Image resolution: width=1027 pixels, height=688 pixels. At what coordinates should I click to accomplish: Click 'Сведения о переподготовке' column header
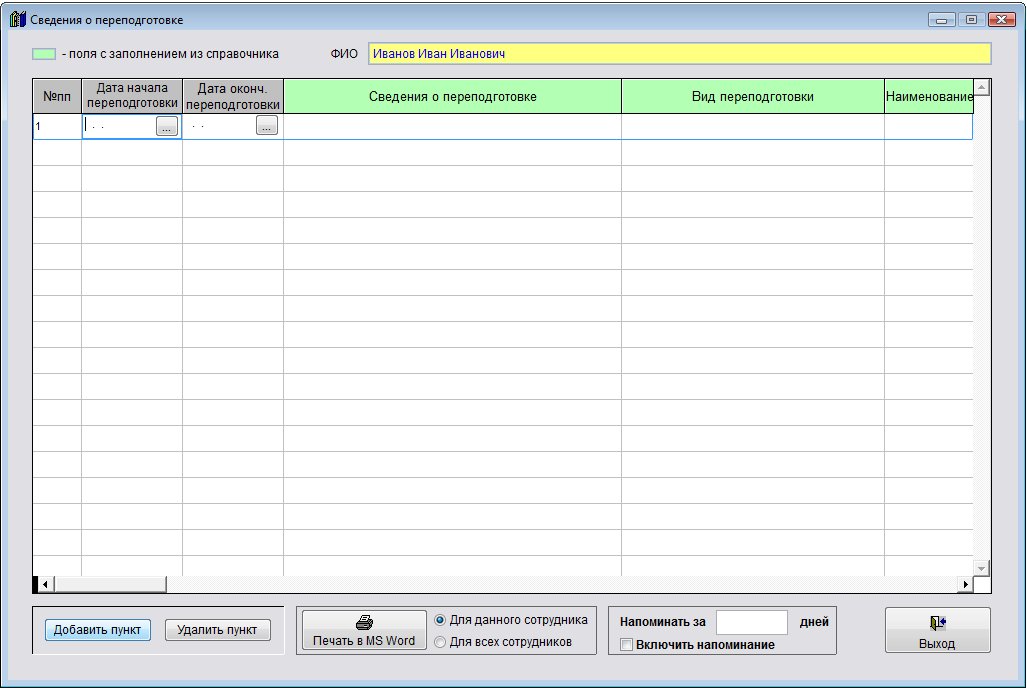tap(452, 97)
